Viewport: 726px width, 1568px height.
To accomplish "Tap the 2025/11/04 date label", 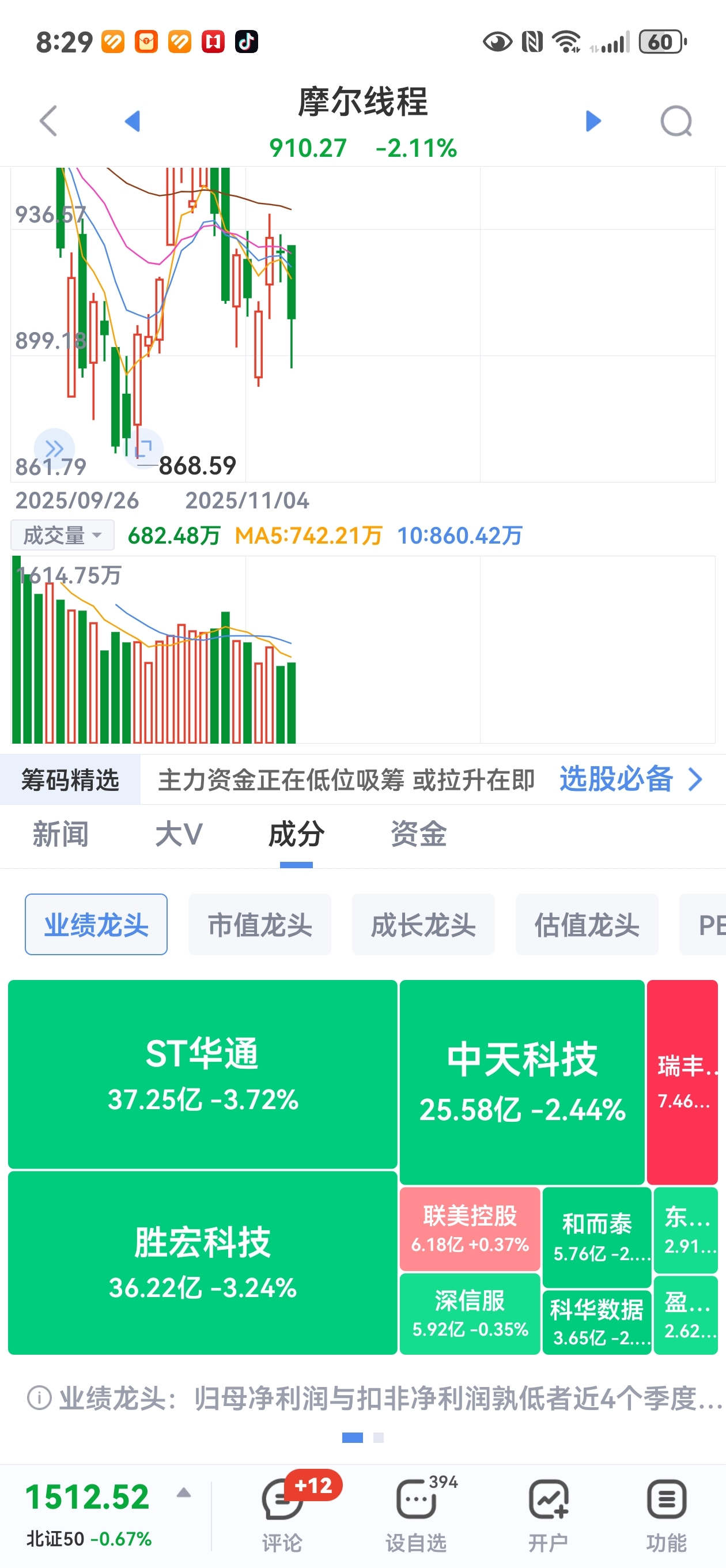I will 247,500.
